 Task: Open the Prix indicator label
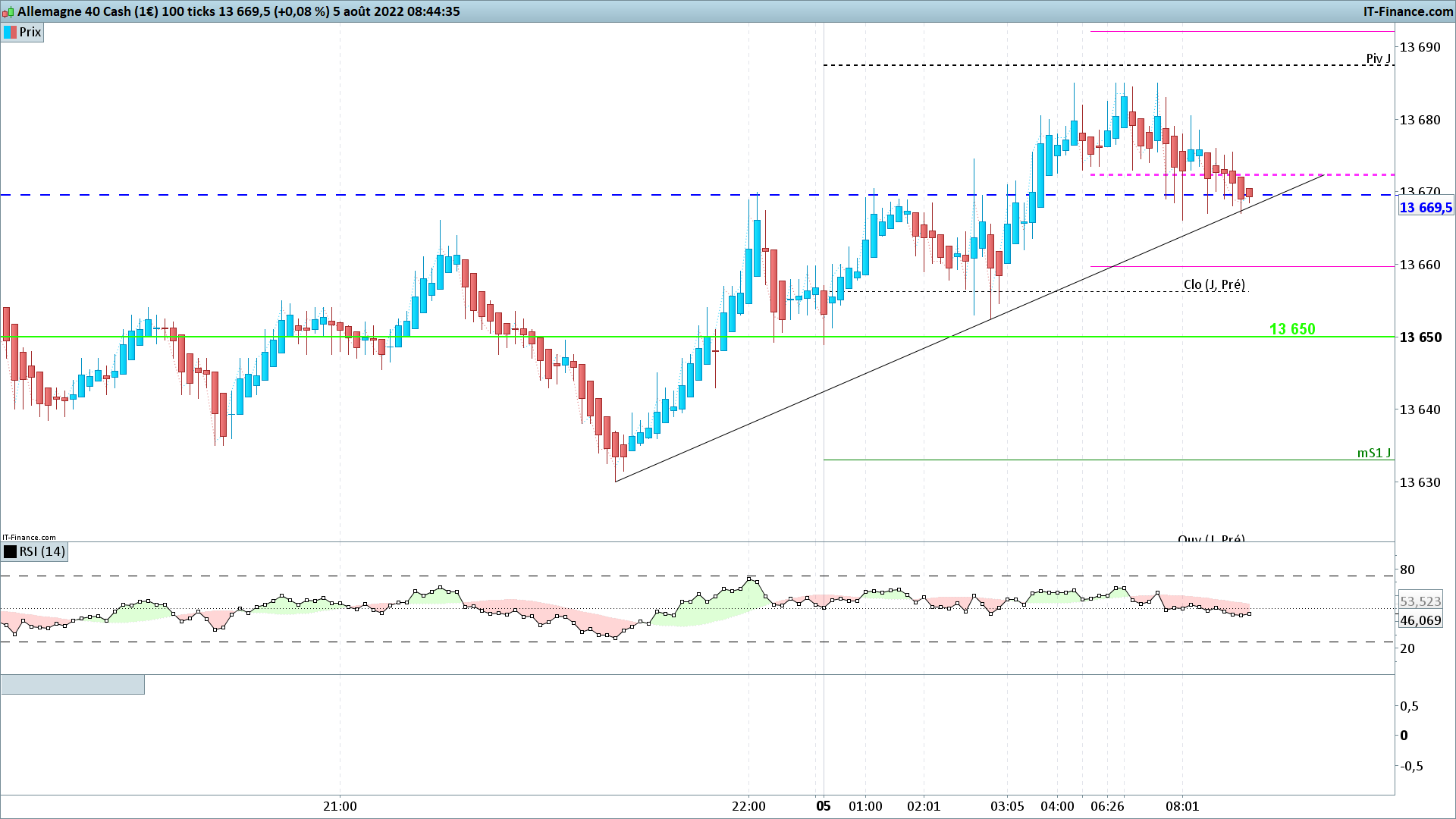pyautogui.click(x=30, y=32)
